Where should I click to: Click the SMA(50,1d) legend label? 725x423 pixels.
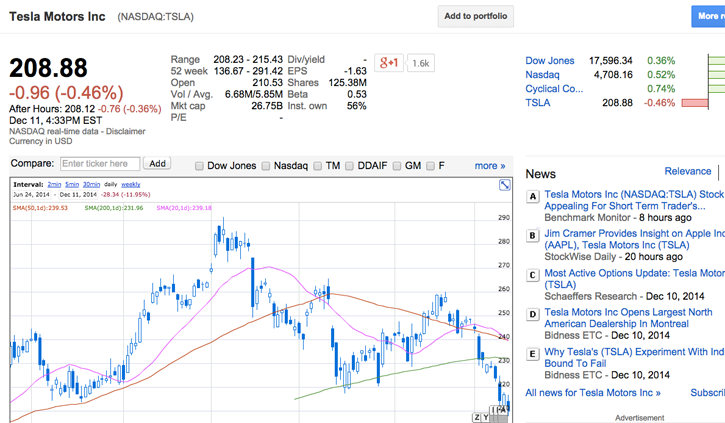pos(40,208)
